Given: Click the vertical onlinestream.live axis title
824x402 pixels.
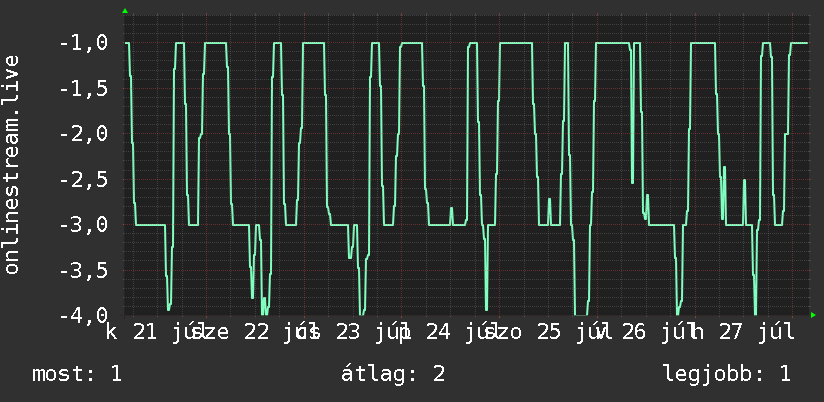Looking at the screenshot, I should pyautogui.click(x=11, y=164).
